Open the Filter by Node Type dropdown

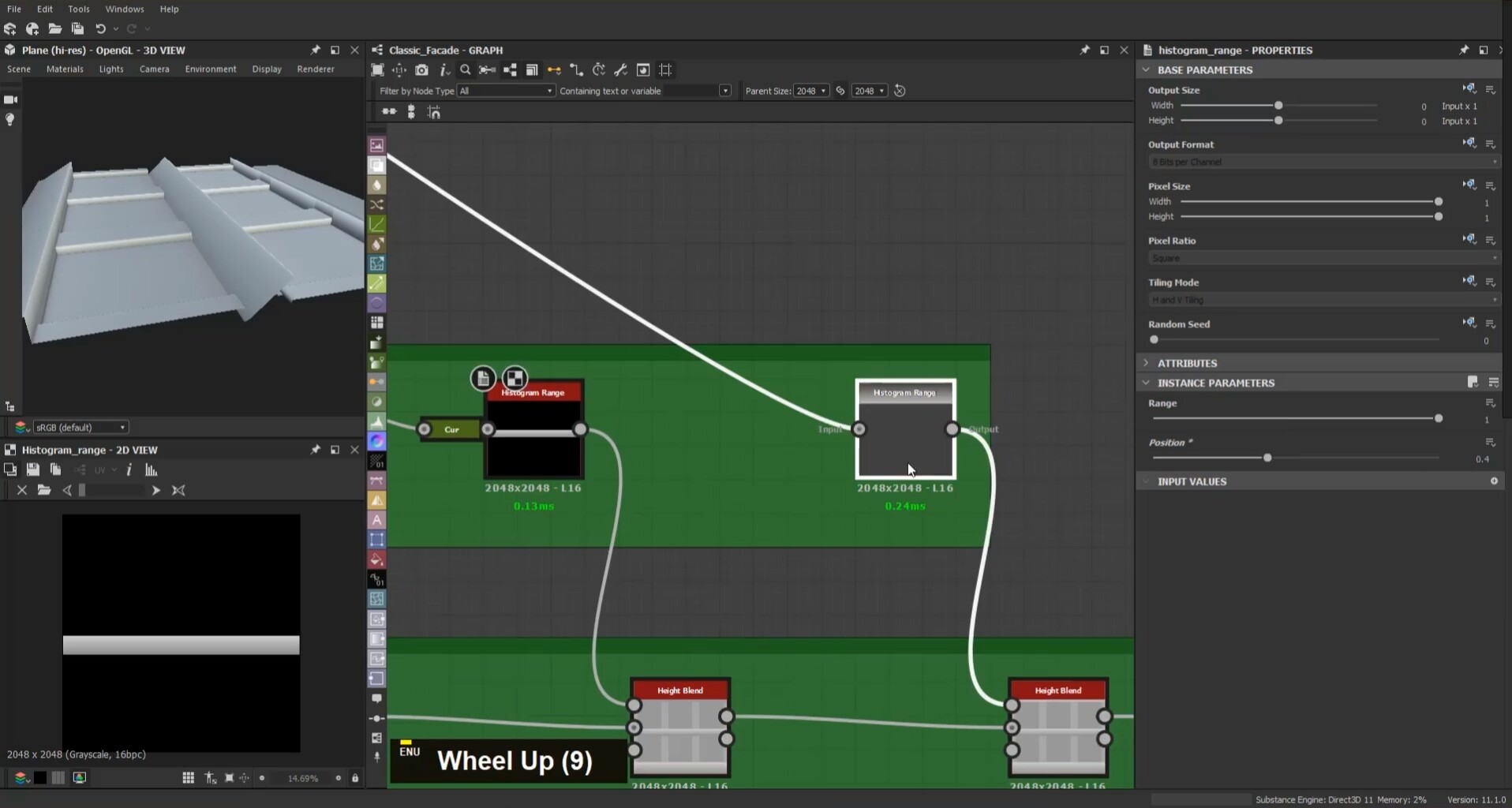[506, 91]
